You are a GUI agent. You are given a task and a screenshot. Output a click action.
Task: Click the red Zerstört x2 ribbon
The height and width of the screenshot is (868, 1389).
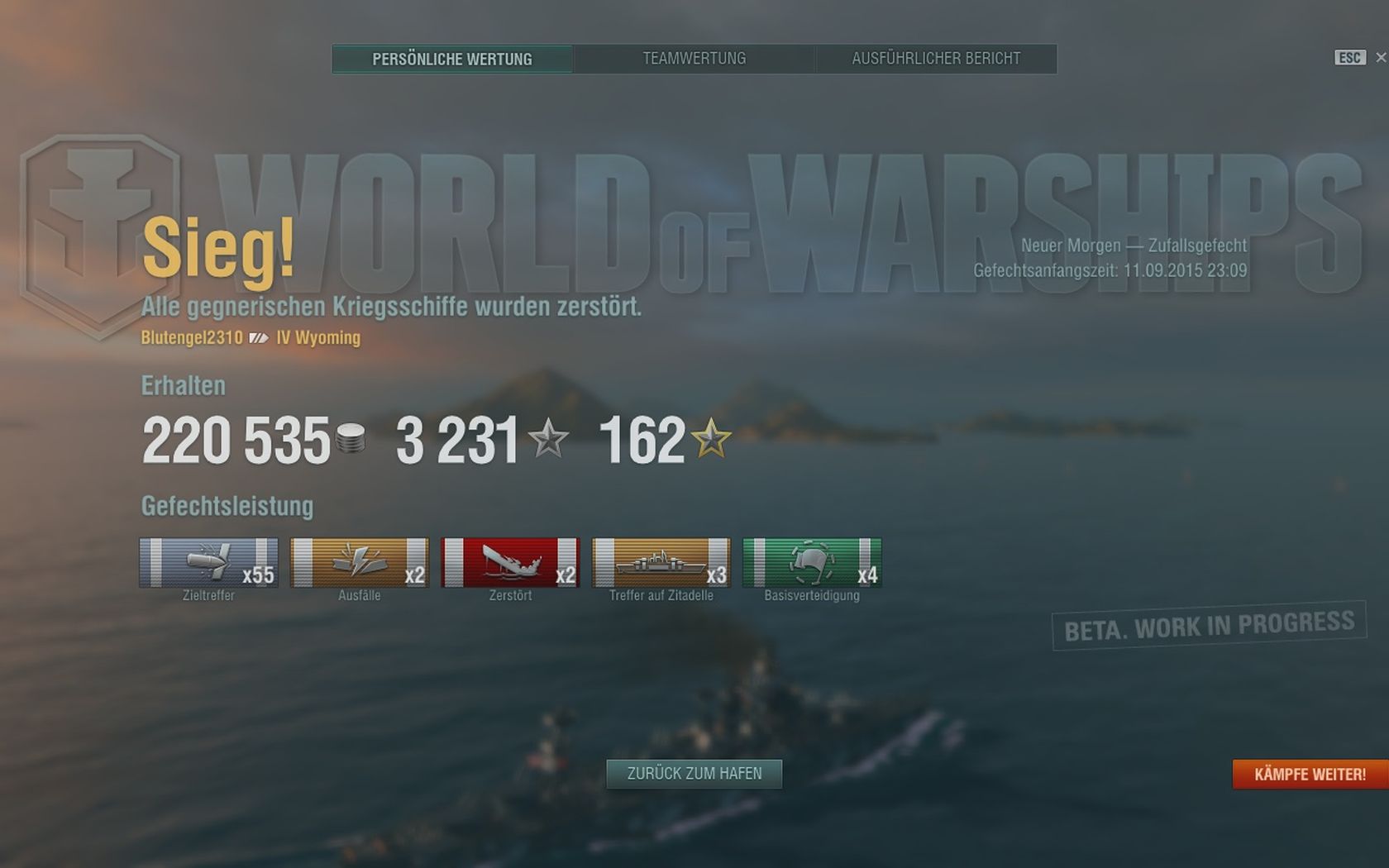(510, 562)
